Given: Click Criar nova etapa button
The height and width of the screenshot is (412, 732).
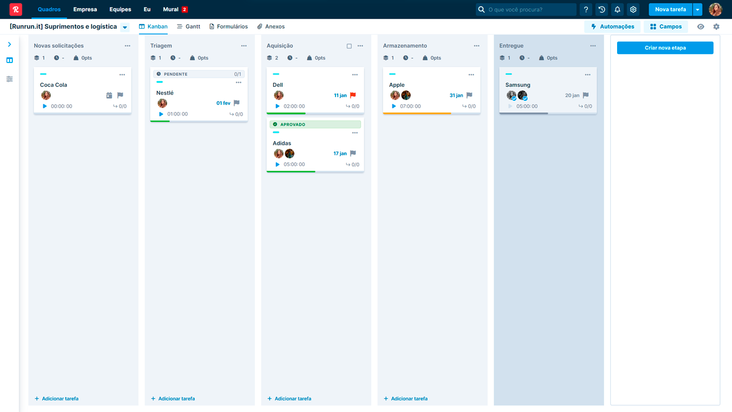Looking at the screenshot, I should click(x=665, y=48).
